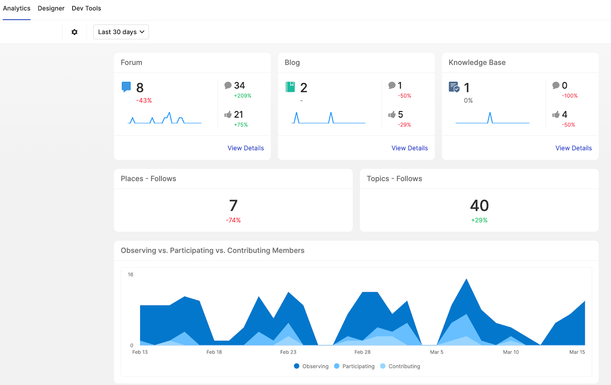The height and width of the screenshot is (385, 611).
Task: Open the Dev Tools tab
Action: click(x=86, y=8)
